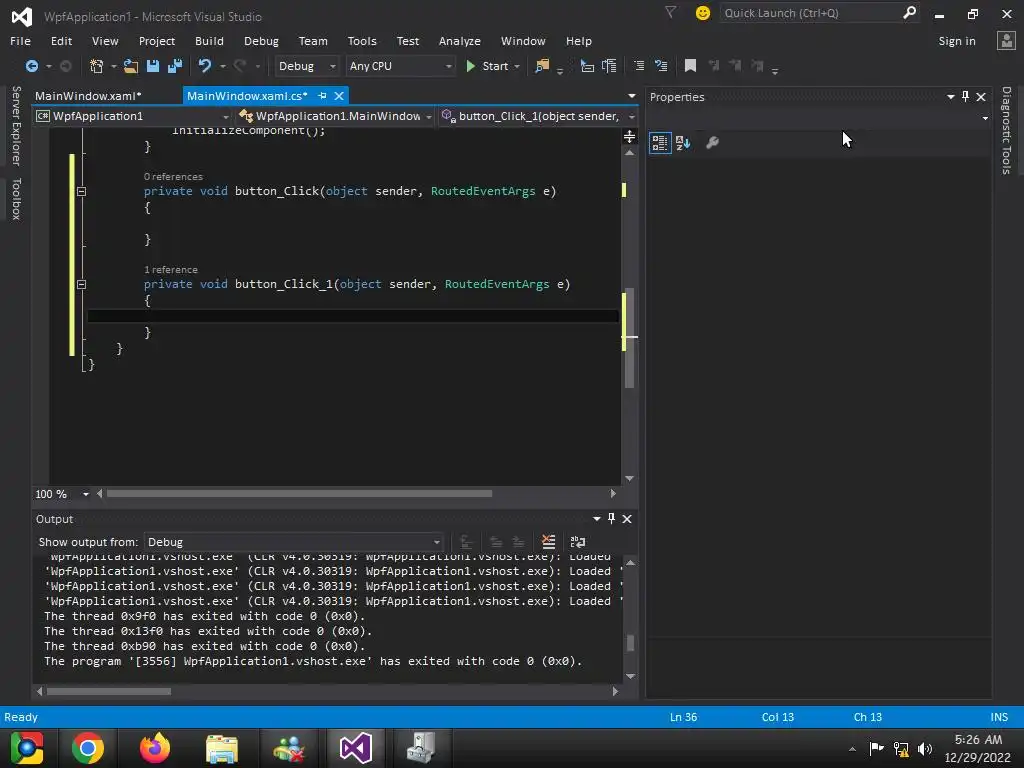The width and height of the screenshot is (1024, 768).
Task: Undo the last edit with the Undo icon
Action: (204, 66)
